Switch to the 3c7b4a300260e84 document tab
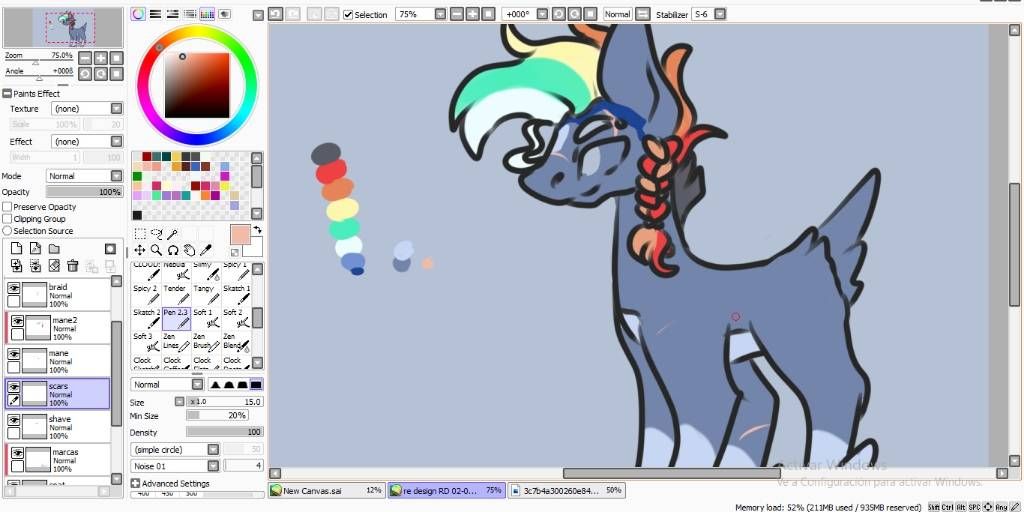 pos(566,490)
